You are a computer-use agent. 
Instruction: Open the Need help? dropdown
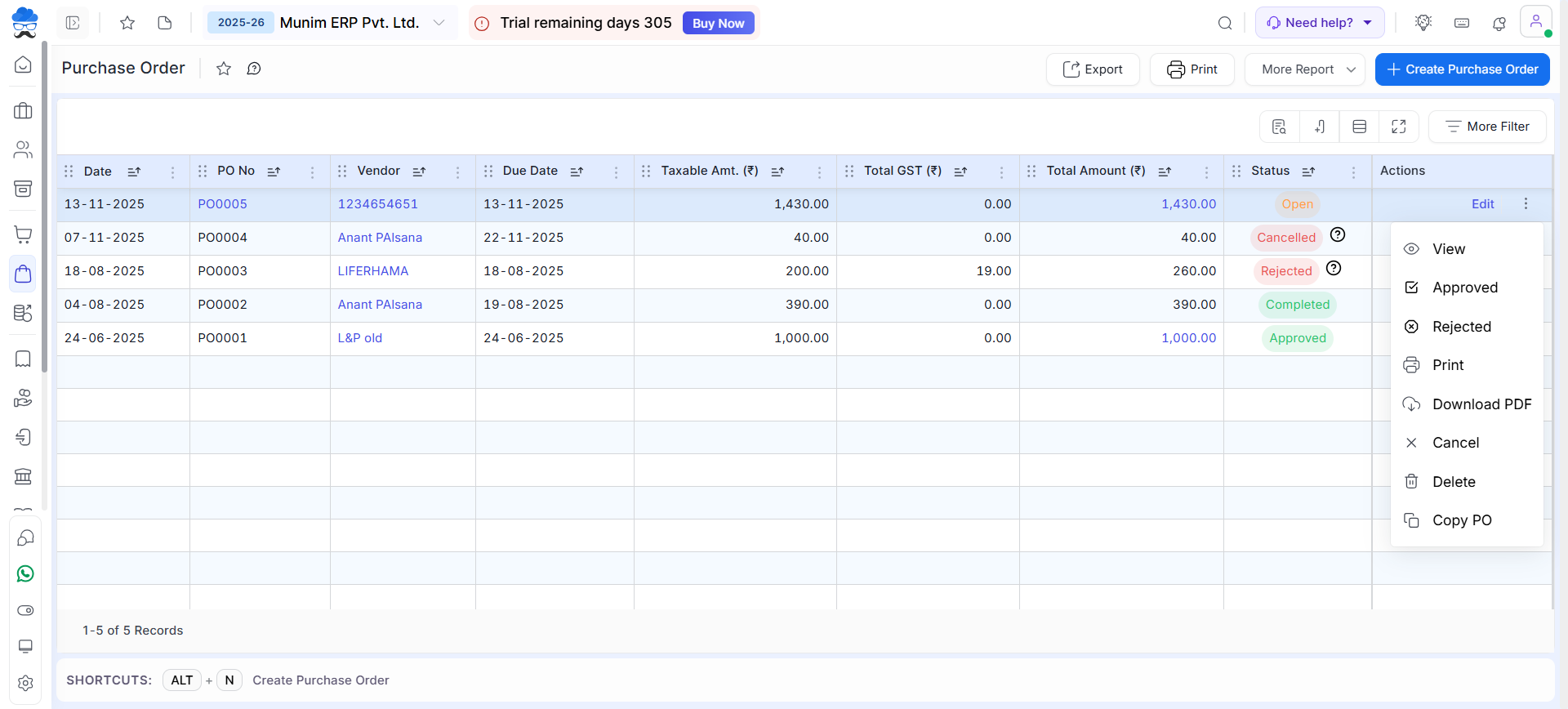pyautogui.click(x=1319, y=23)
